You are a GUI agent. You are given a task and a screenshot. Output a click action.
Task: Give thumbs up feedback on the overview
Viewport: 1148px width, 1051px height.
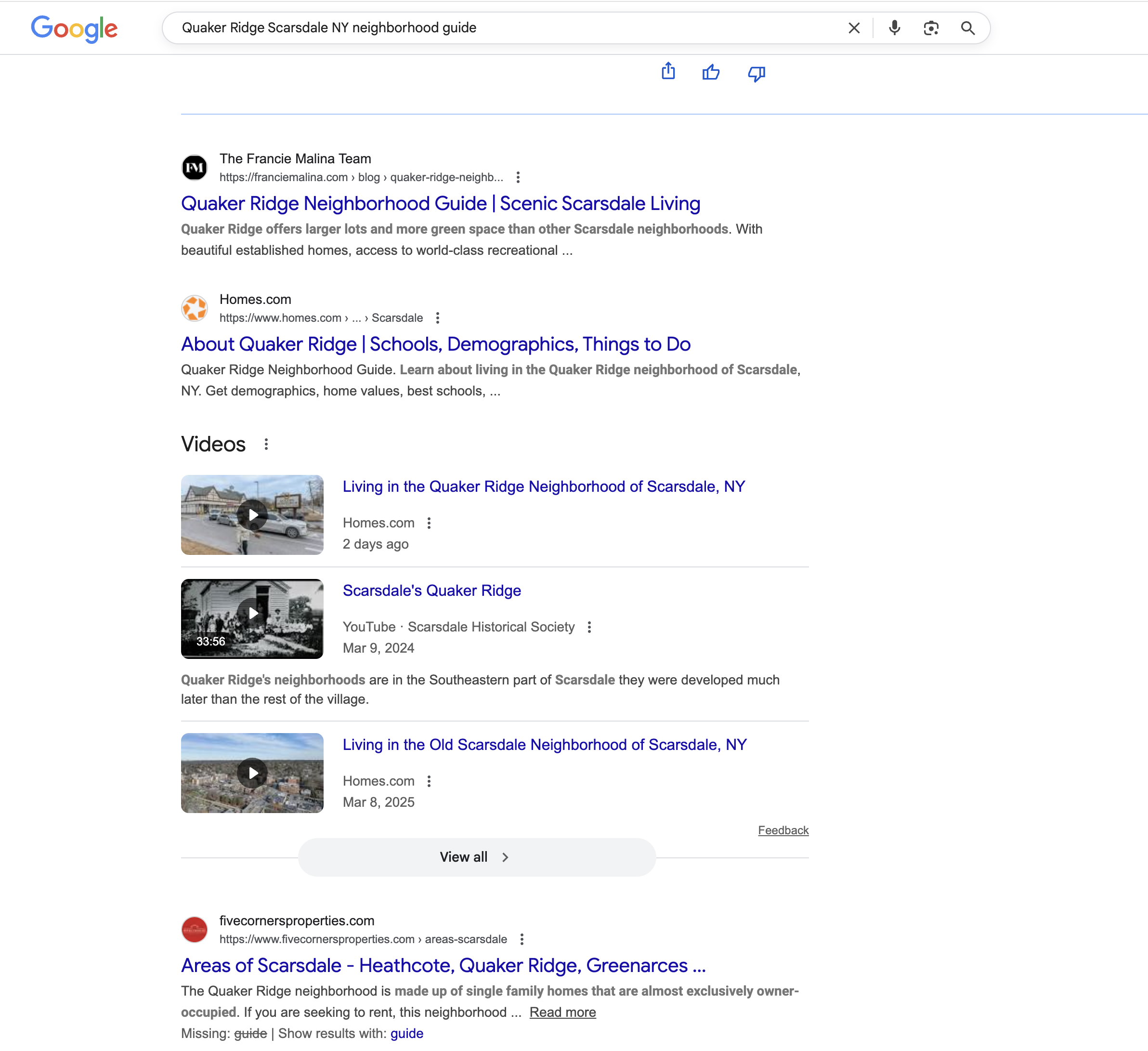[711, 72]
